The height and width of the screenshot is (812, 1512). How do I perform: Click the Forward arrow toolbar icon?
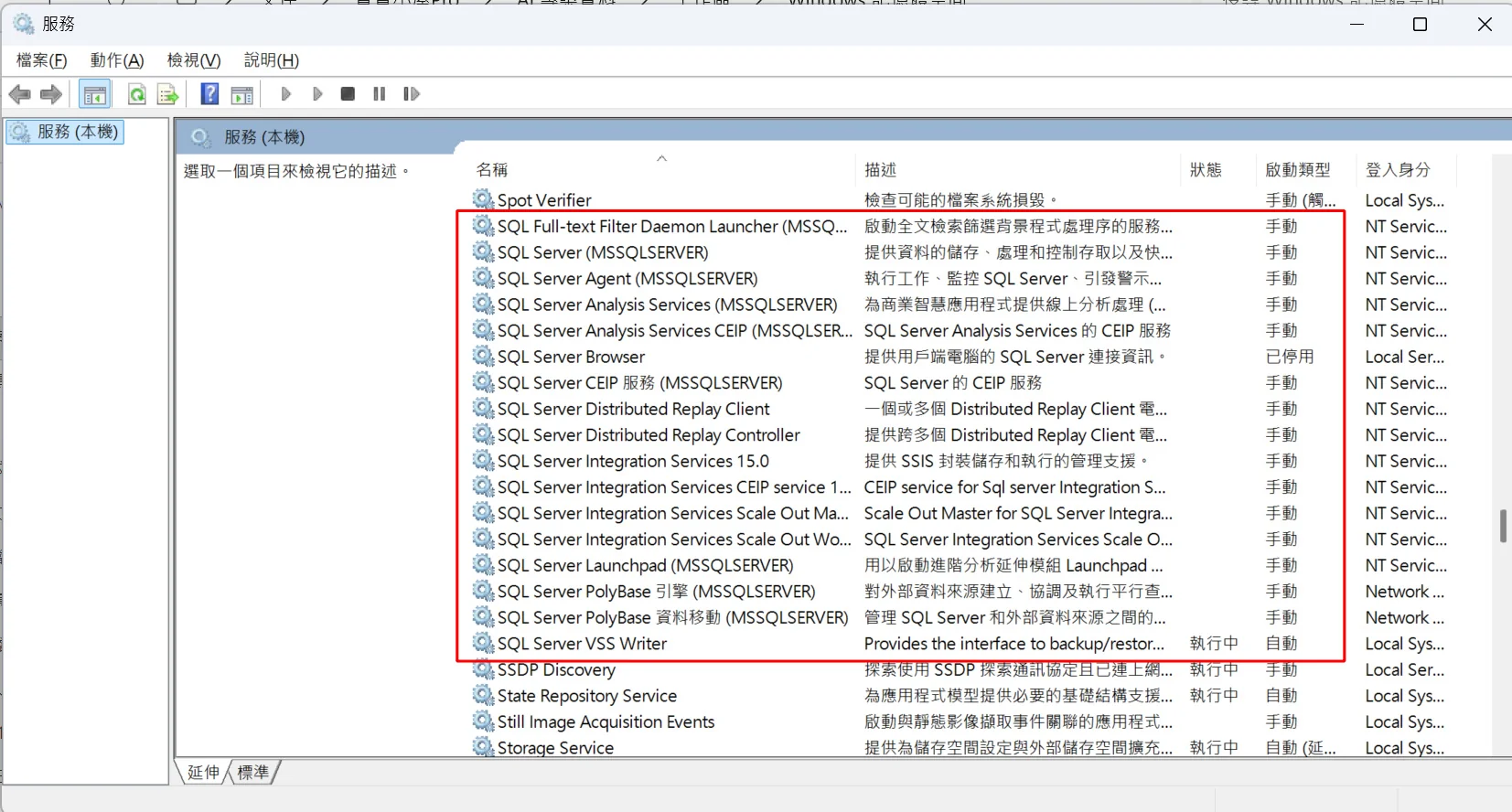click(x=51, y=94)
